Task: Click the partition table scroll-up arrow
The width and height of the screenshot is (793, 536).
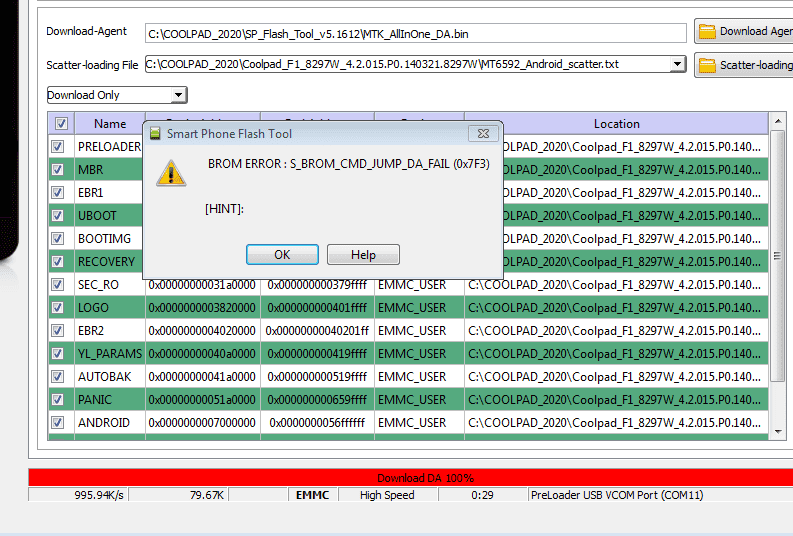Action: pyautogui.click(x=778, y=121)
